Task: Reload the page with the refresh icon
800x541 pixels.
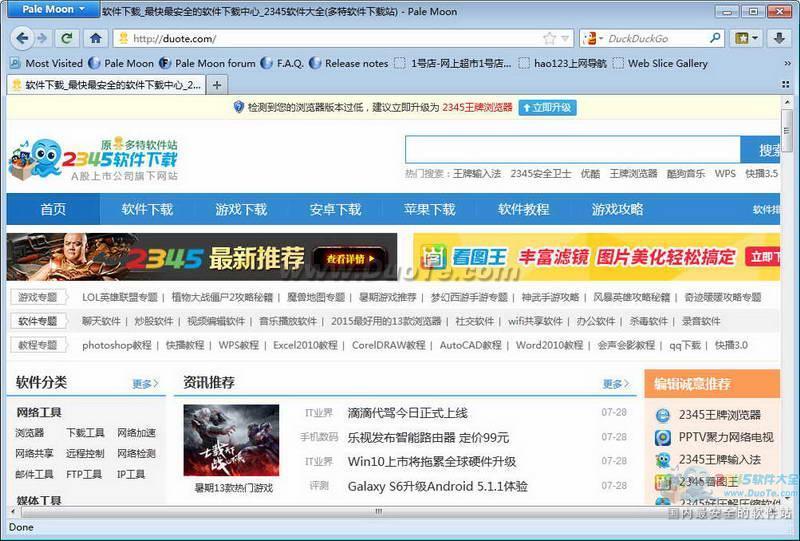Action: coord(66,38)
